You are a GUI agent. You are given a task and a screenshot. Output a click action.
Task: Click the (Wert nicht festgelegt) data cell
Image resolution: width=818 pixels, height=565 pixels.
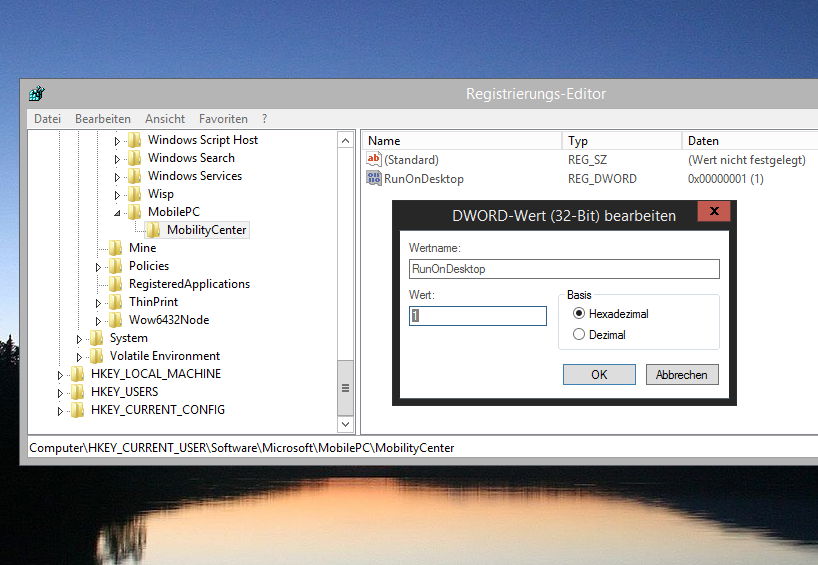(747, 160)
